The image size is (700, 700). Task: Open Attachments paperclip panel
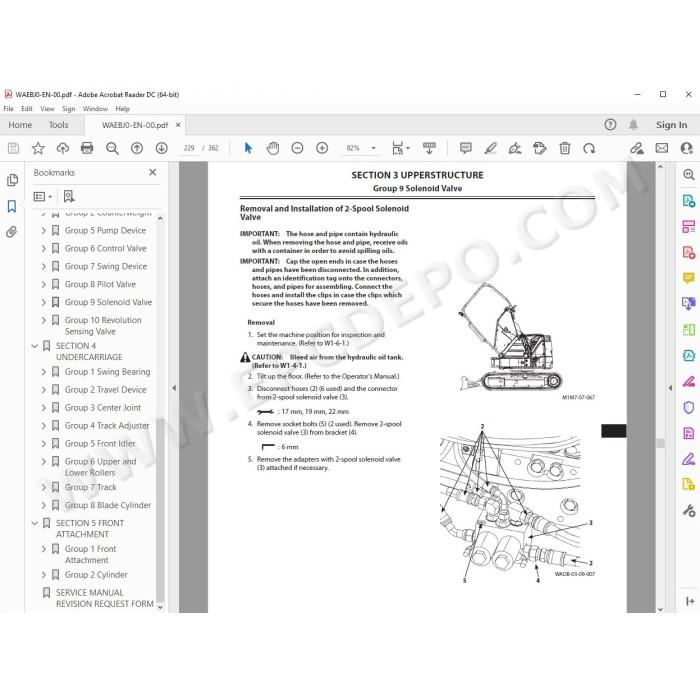(12, 232)
